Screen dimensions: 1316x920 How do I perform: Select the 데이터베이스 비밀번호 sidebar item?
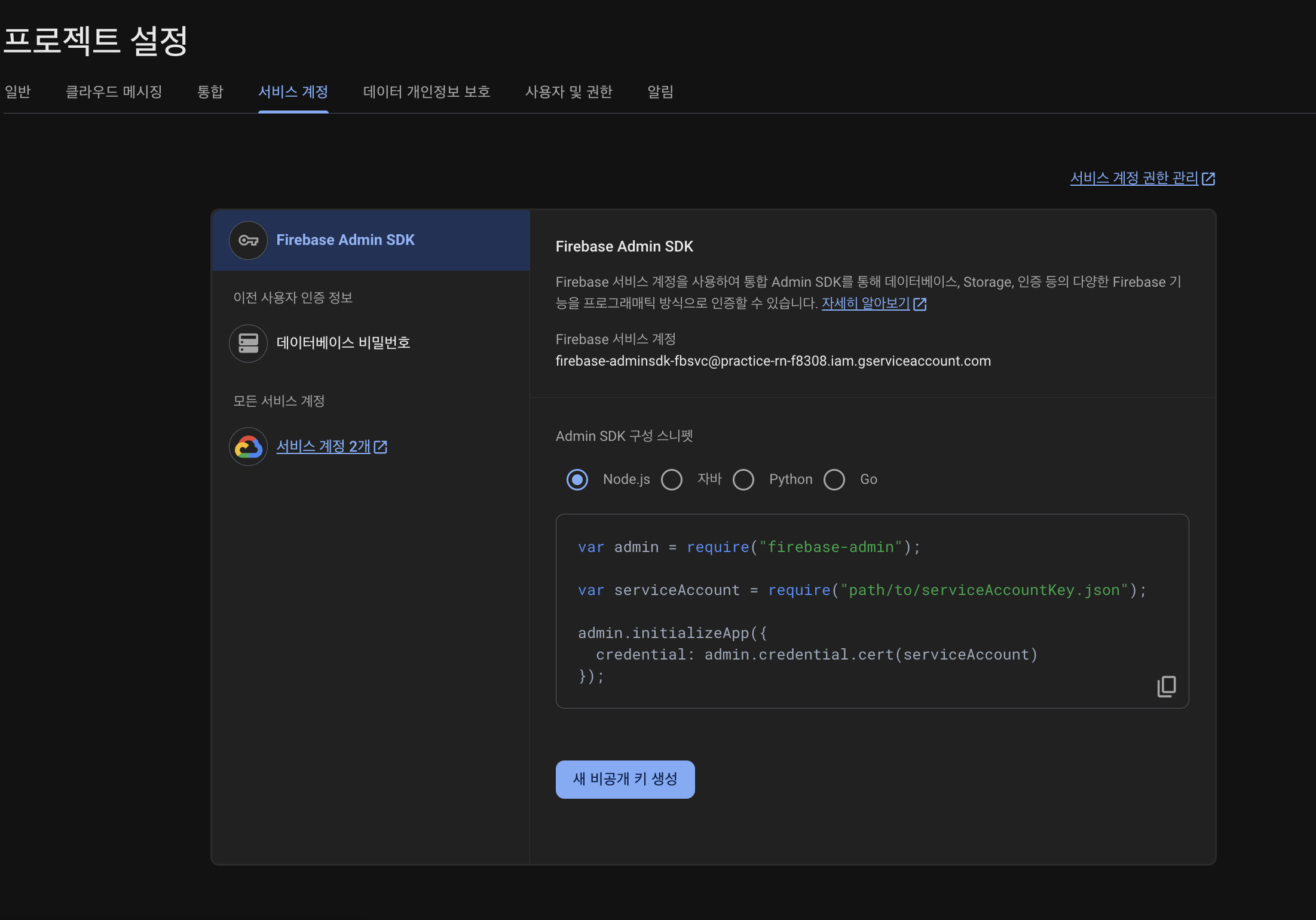pyautogui.click(x=343, y=343)
